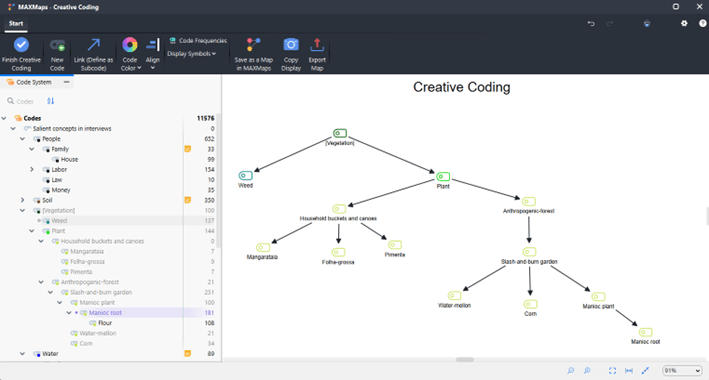Select Mangarataia node on map
Viewport: 709px width, 380px height.
pos(263,247)
